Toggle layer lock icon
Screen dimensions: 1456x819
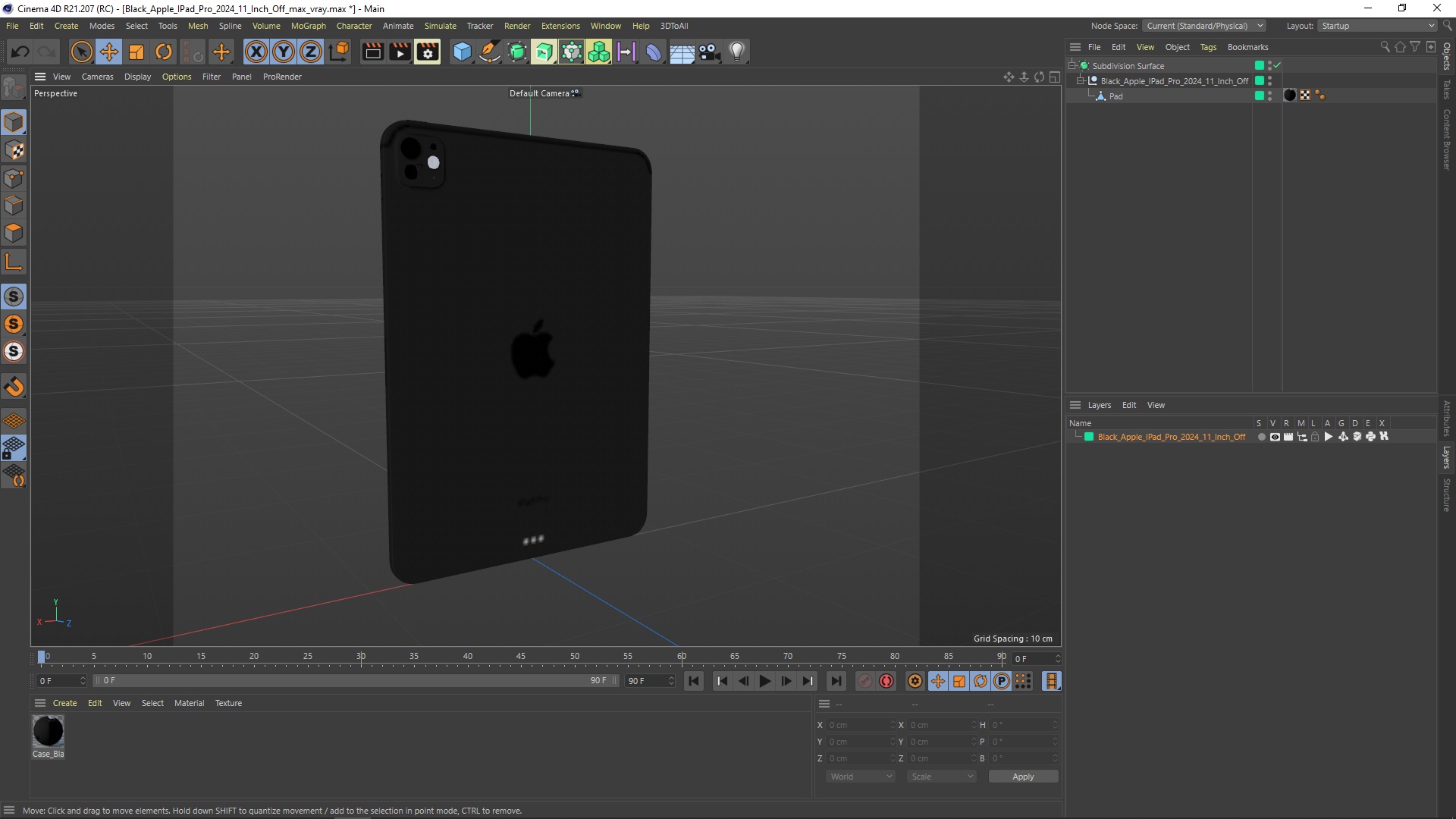tap(1316, 437)
